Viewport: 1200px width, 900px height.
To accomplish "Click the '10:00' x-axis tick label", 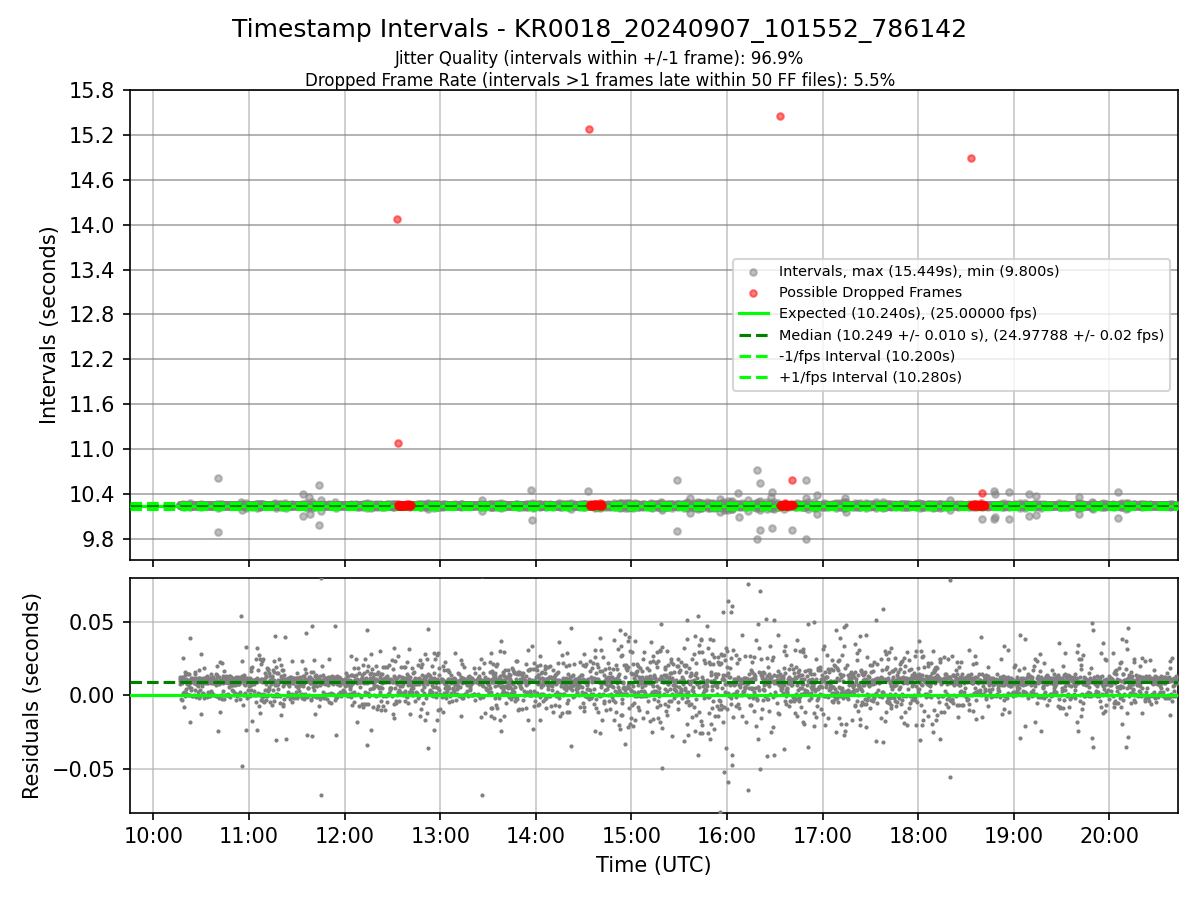I will click(x=153, y=835).
